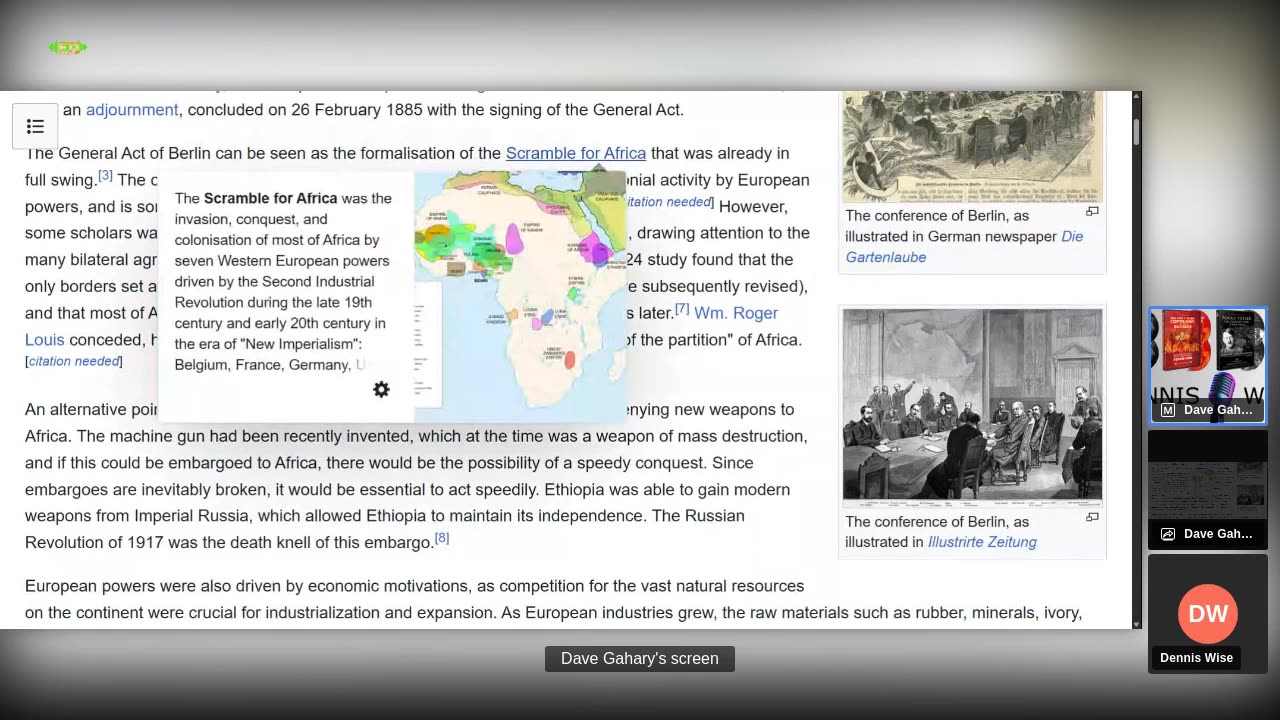The width and height of the screenshot is (1280, 720).
Task: Open the Africa map preview thumbnail
Action: pyautogui.click(x=520, y=296)
